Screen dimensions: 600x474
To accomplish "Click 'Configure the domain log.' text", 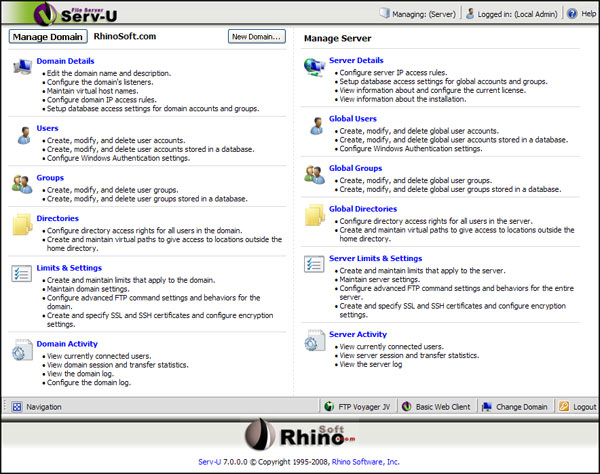I will click(x=89, y=383).
